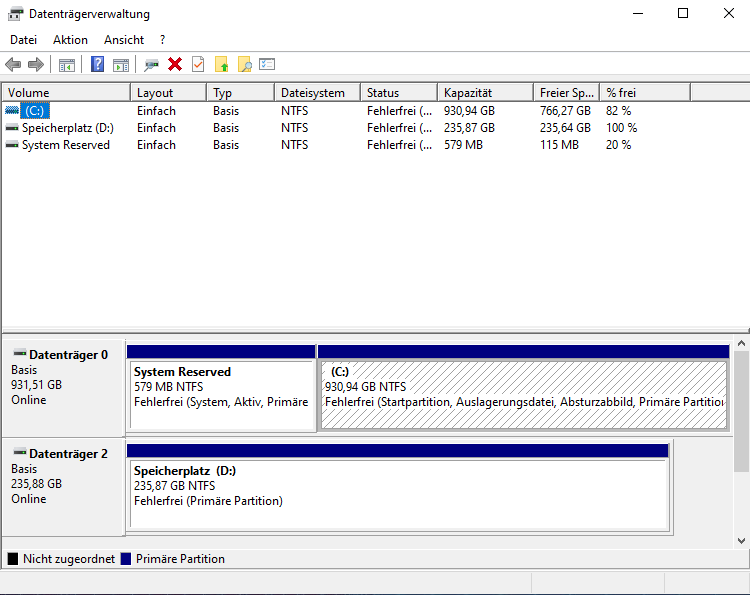This screenshot has height=595, width=750.
Task: Click the red X delete icon
Action: (x=175, y=65)
